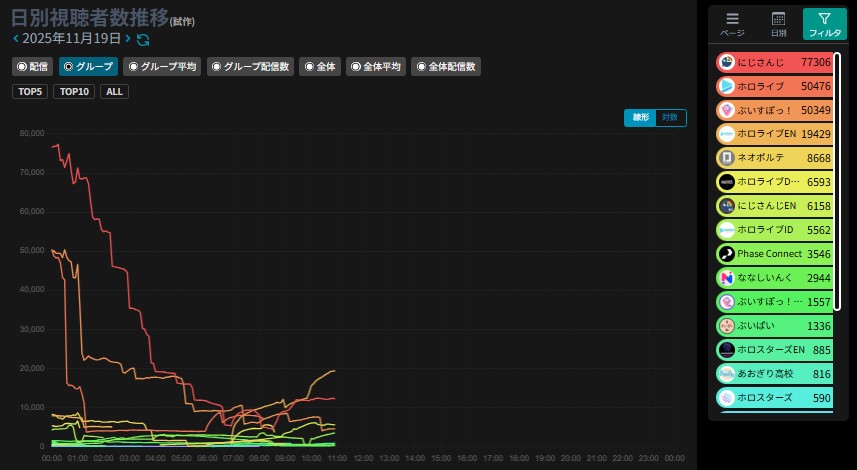Go to the previous date arrow
857x470 pixels.
[x=15, y=38]
